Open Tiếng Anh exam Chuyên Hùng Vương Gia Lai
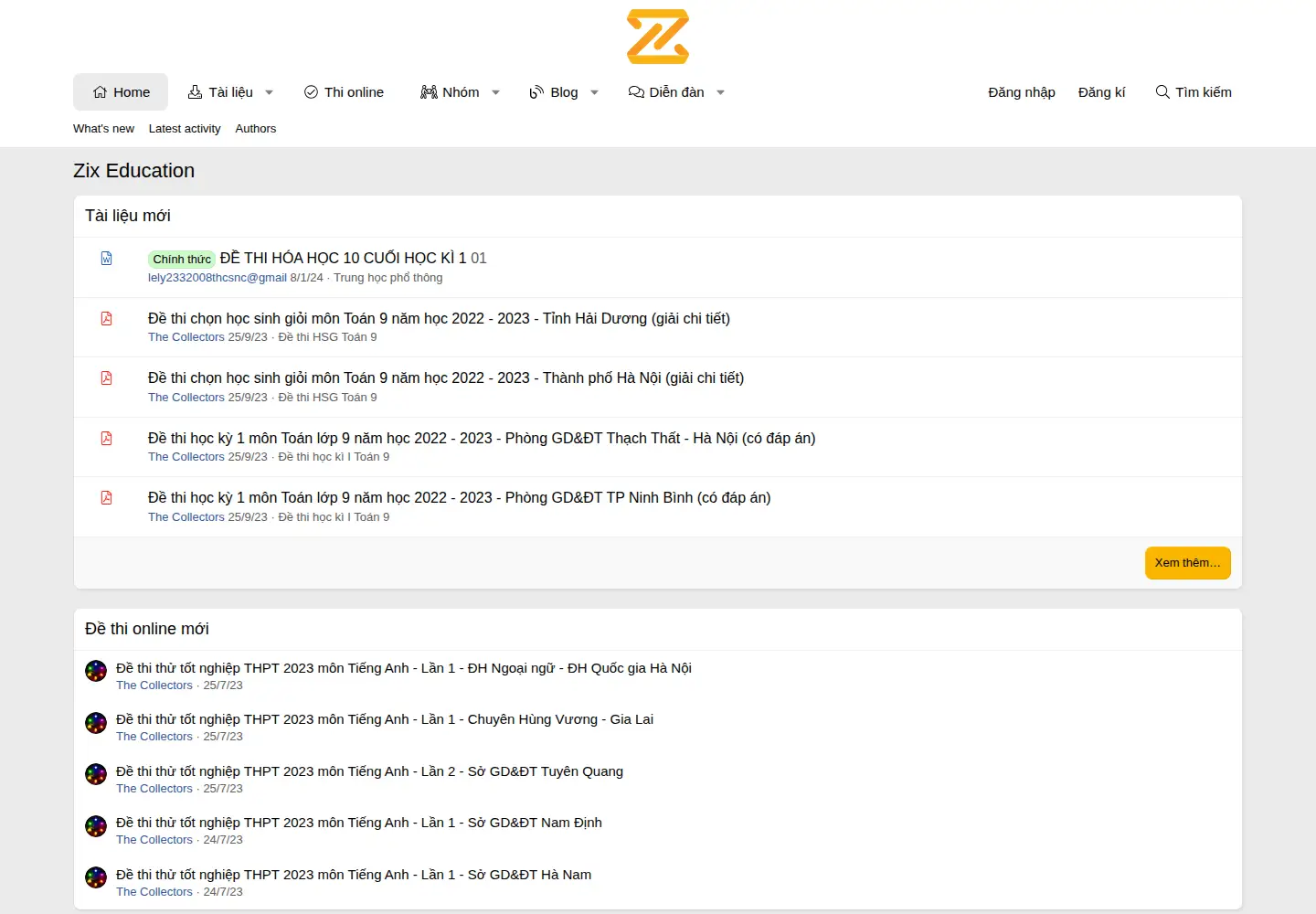This screenshot has height=914, width=1316. [385, 719]
